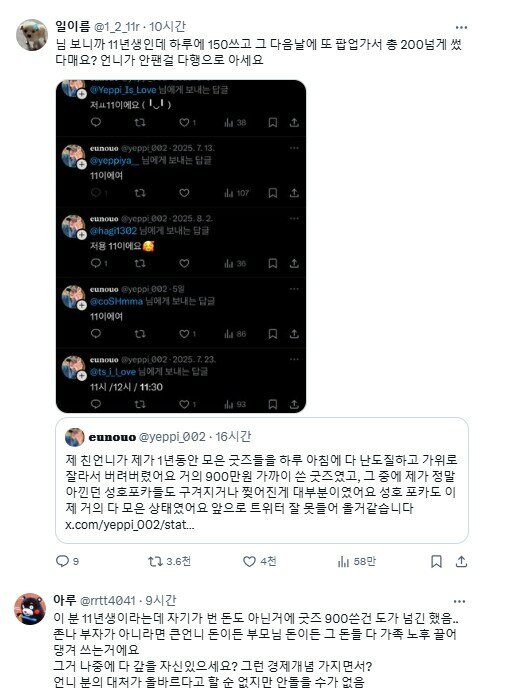The width and height of the screenshot is (507, 692).
Task: Click the 일이름 display name
Action: (x=72, y=26)
